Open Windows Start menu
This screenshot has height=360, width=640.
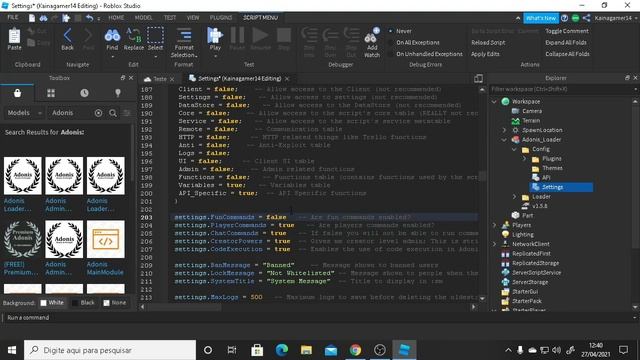point(12,350)
